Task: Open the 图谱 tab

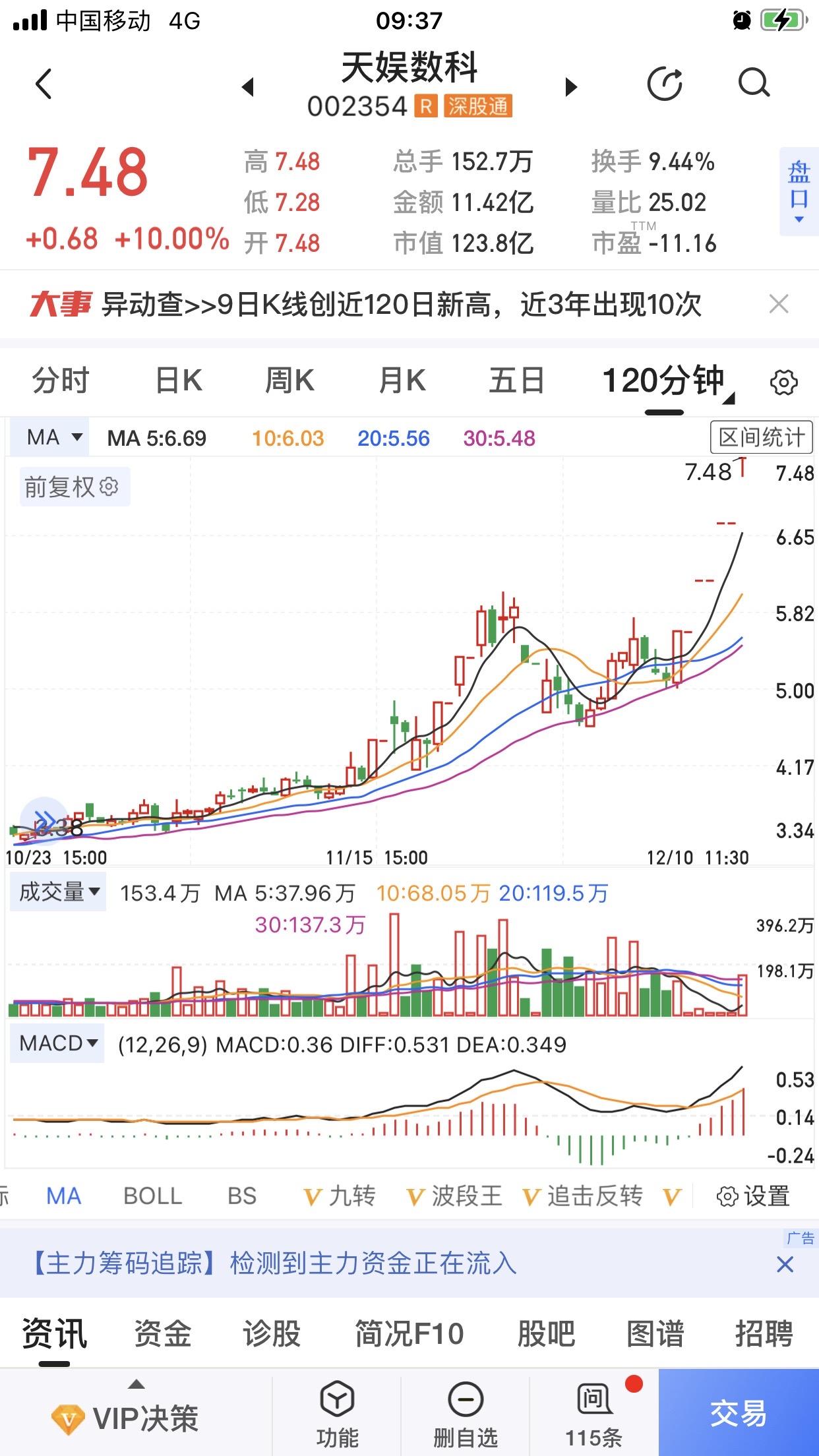Action: [x=655, y=1333]
